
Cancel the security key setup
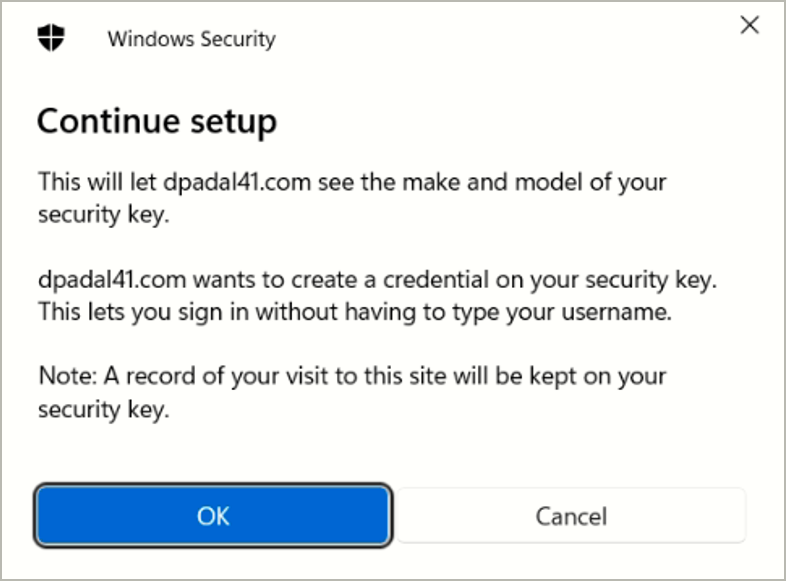click(x=571, y=516)
